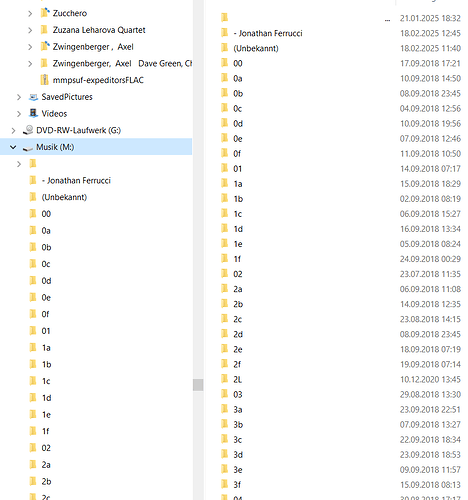Select the SavedPictures folder icon
This screenshot has width=468, height=500.
point(33,97)
